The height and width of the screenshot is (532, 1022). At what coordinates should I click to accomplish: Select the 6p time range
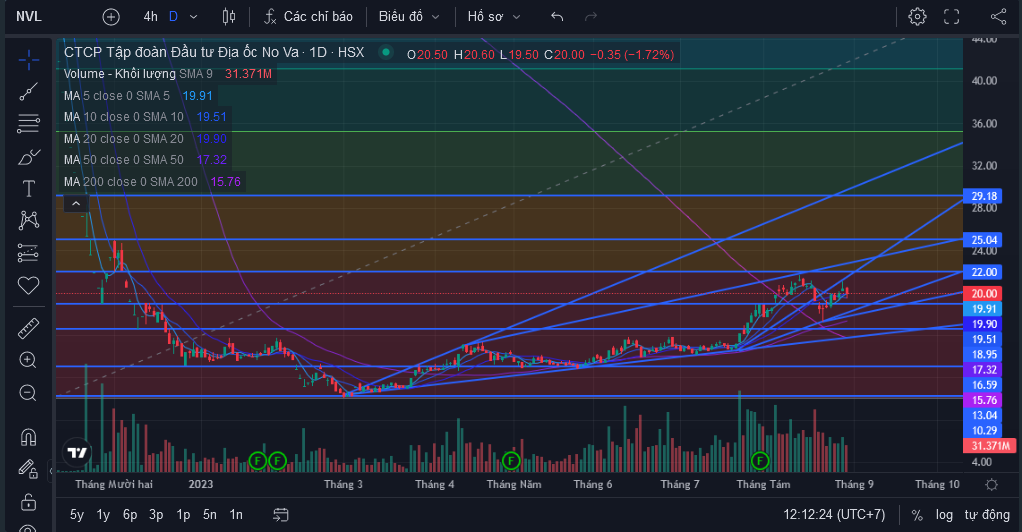pos(130,515)
